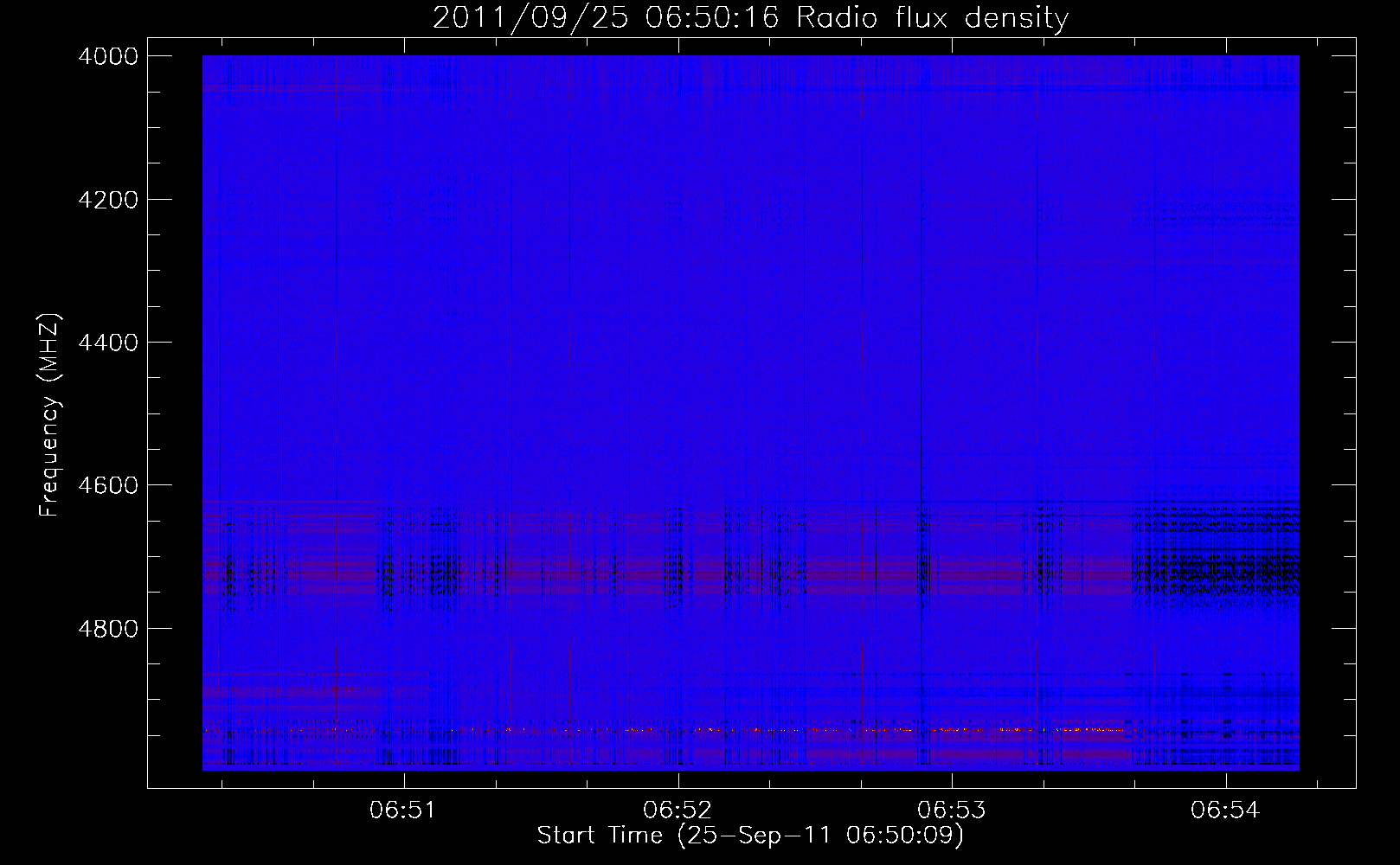
Task: Click the 'Frequency (MHZ)' axis label
Action: tap(50, 415)
